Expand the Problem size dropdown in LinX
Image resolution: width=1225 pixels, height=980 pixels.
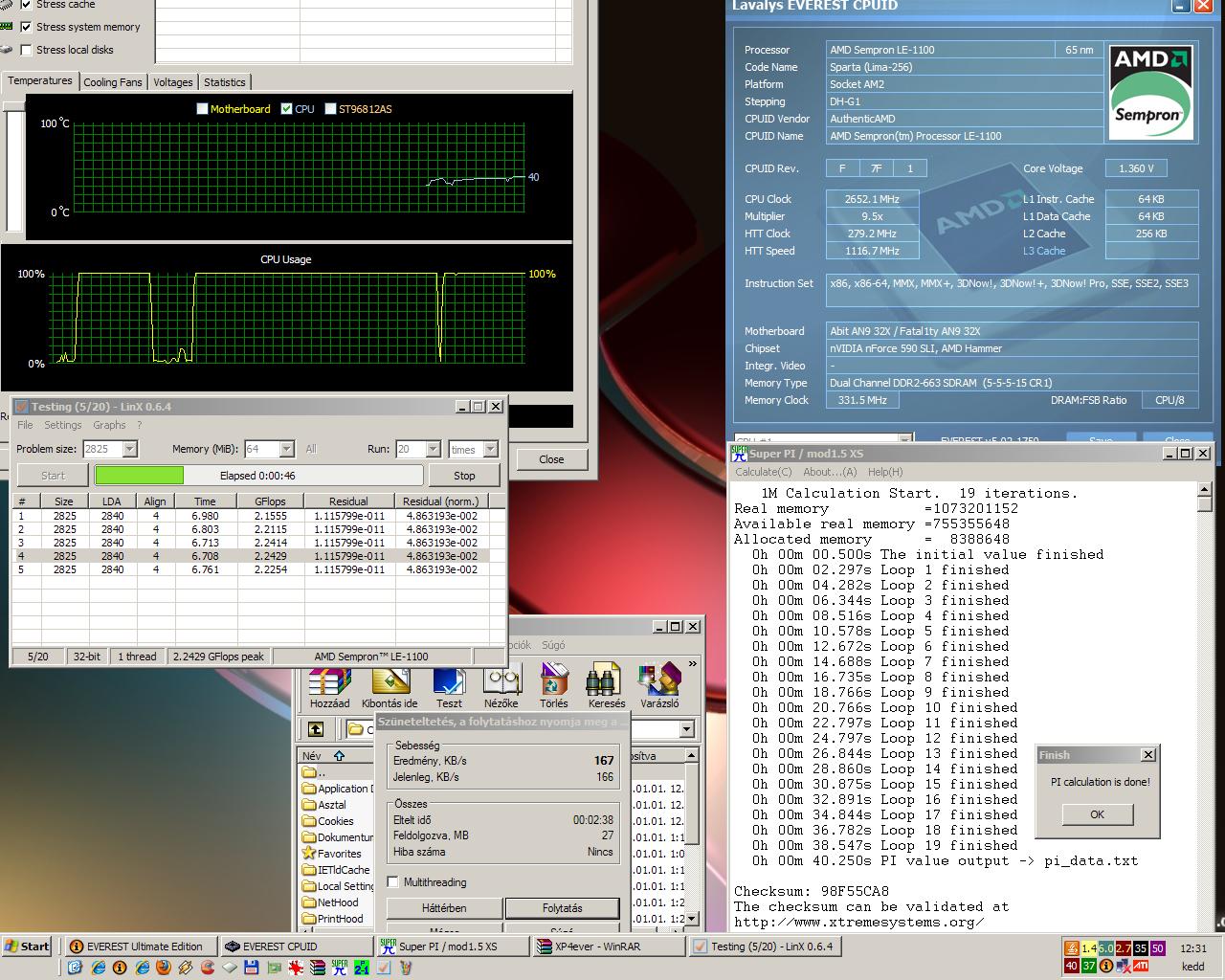[130, 449]
